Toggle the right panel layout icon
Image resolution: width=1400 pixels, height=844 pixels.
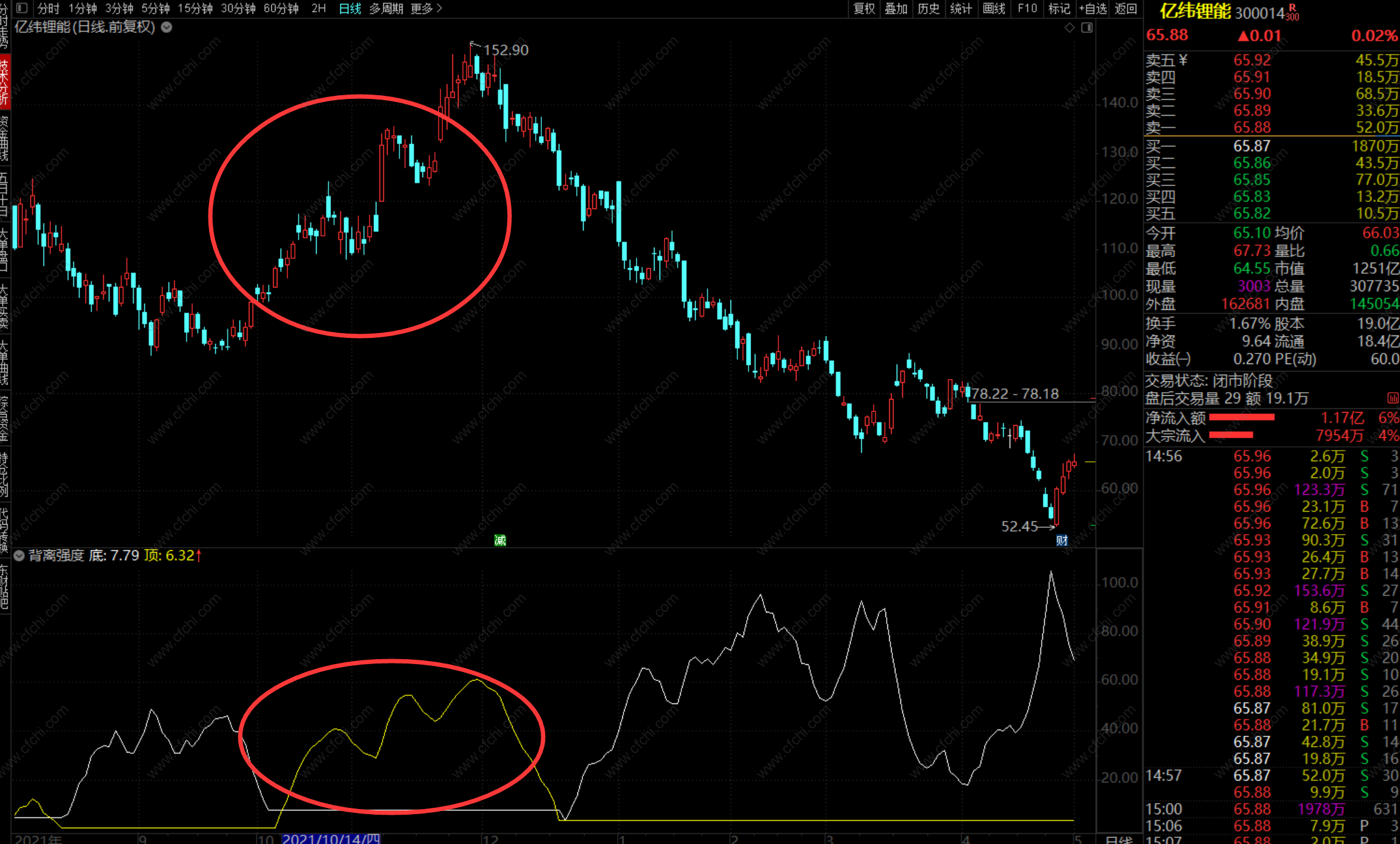(x=1087, y=27)
